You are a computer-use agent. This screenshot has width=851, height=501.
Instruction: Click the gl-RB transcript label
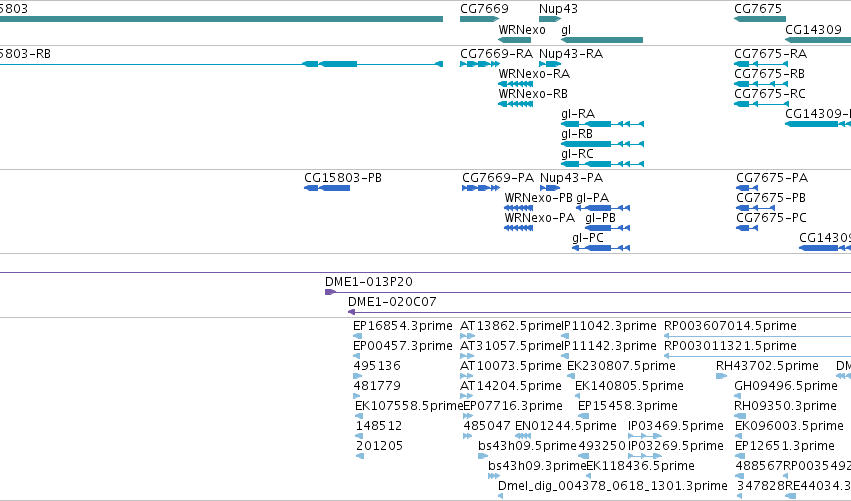pos(577,134)
